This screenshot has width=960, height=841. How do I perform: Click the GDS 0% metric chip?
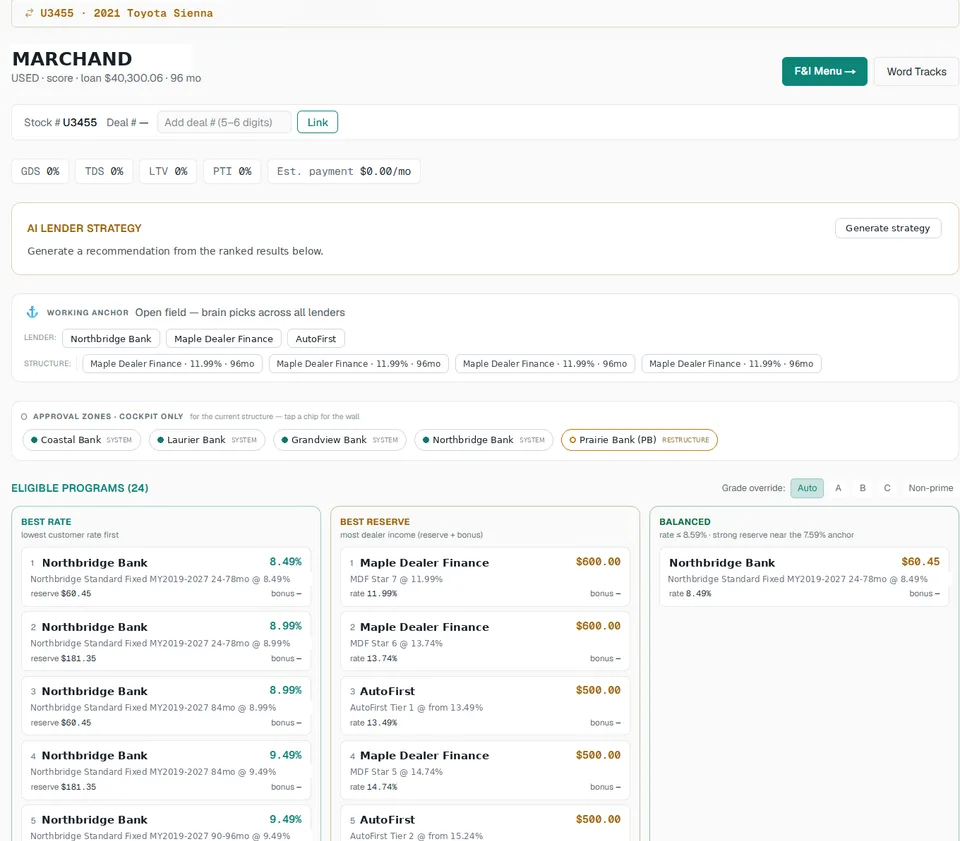tap(40, 171)
